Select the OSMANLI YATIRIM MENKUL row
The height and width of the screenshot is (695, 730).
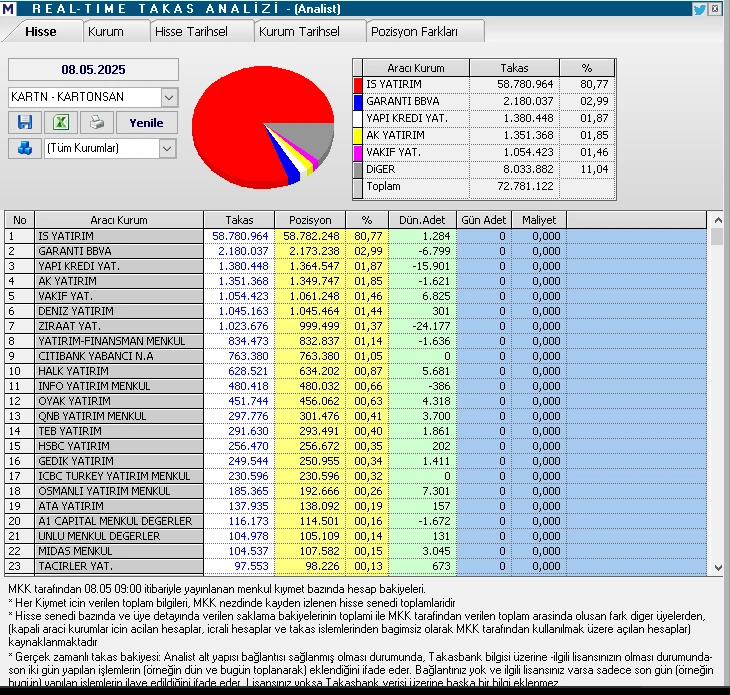coord(356,491)
